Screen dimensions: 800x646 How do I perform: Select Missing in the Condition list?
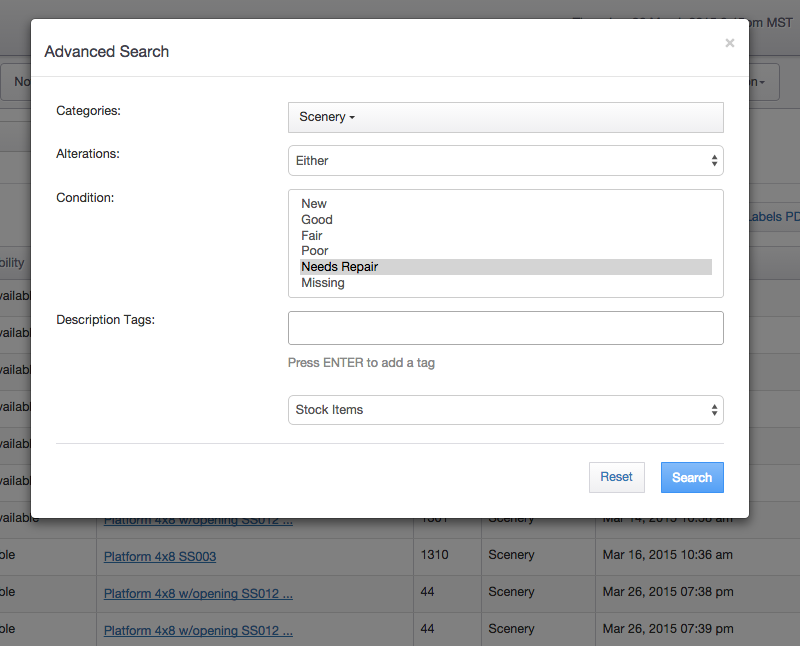(506, 283)
